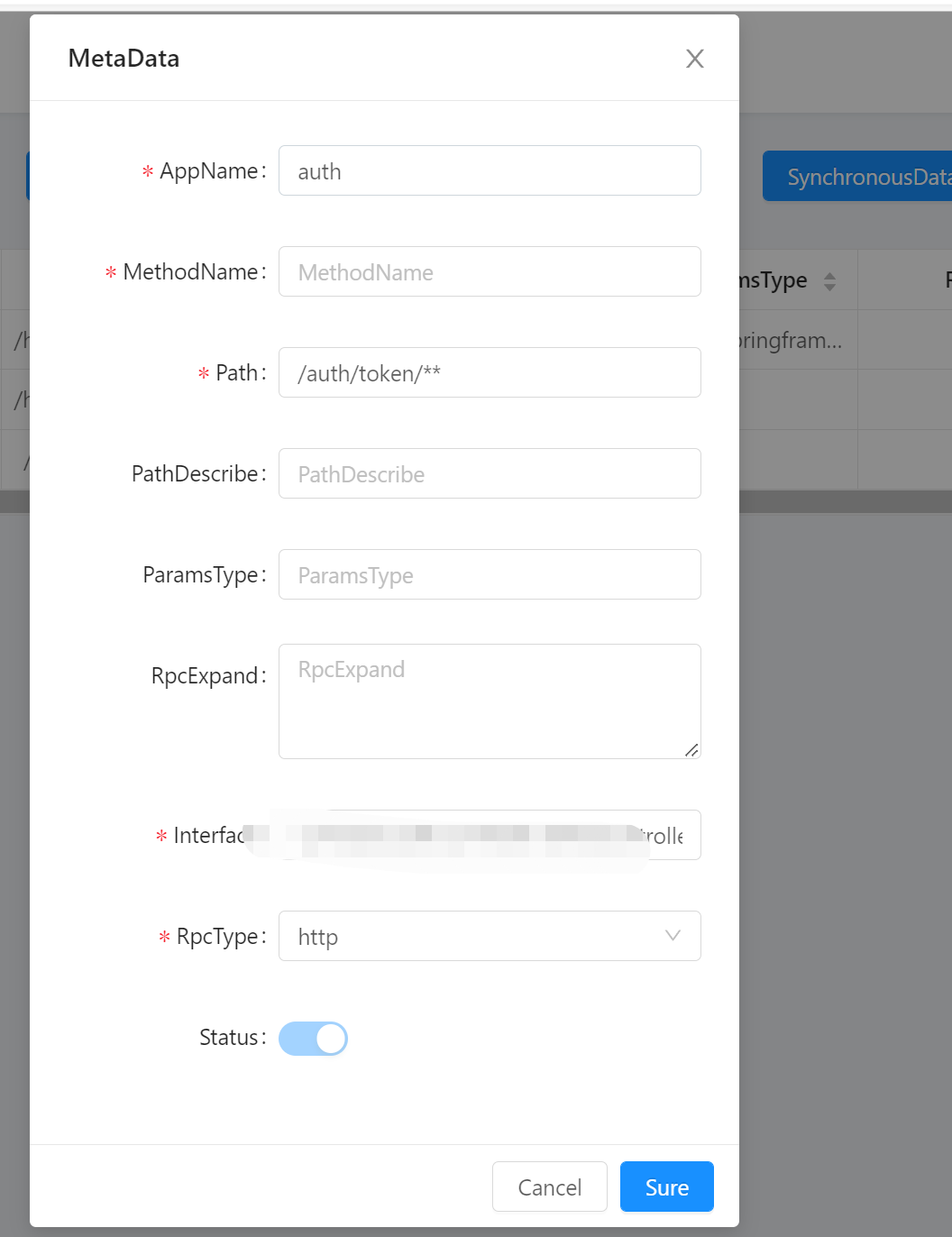Screen dimensions: 952x1237
Task: Open the RpcType dropdown showing http
Action: click(x=490, y=936)
